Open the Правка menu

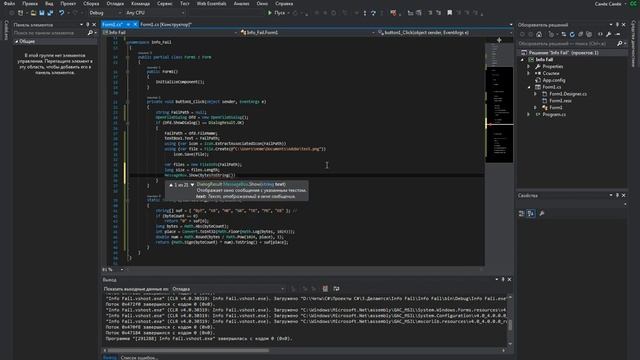30,4
